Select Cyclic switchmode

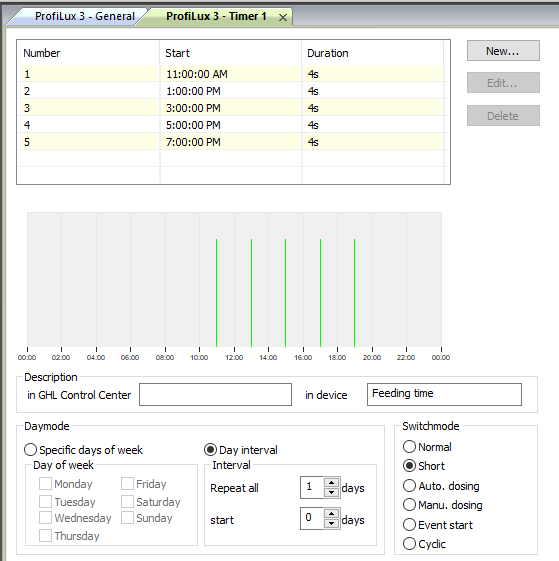(x=424, y=544)
